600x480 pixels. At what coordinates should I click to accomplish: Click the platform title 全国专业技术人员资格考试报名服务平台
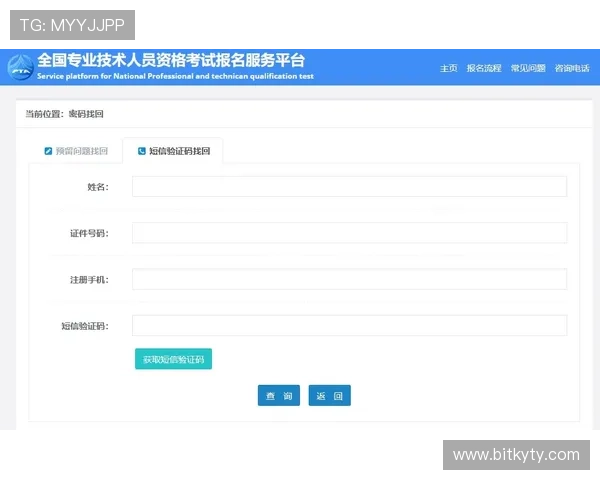[171, 60]
